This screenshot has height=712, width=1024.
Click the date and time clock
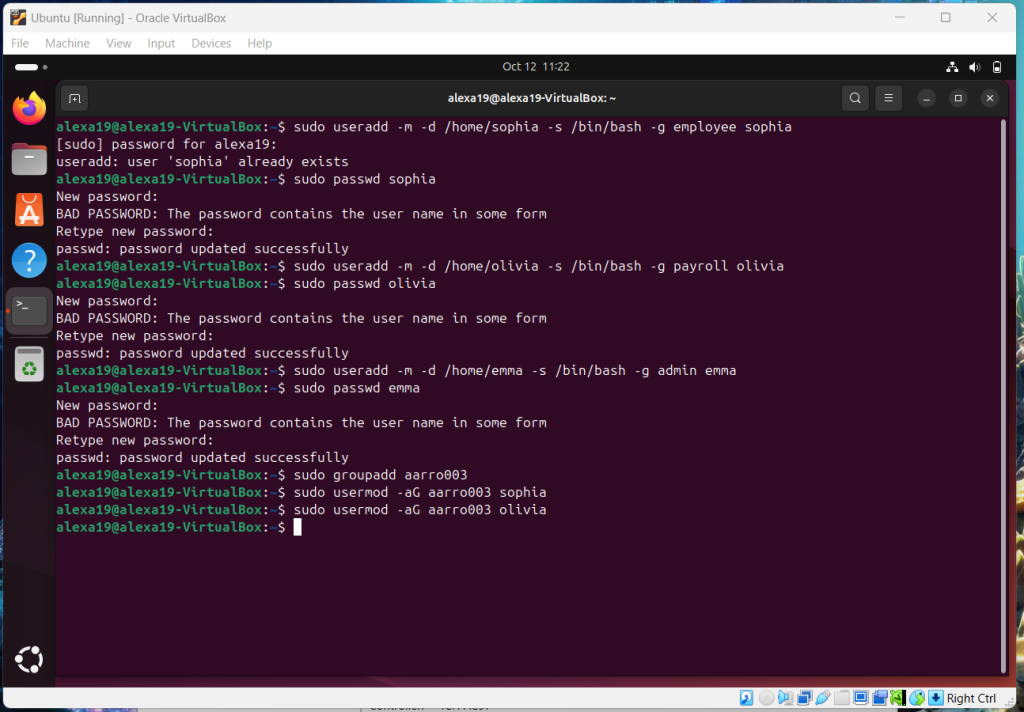pos(536,67)
